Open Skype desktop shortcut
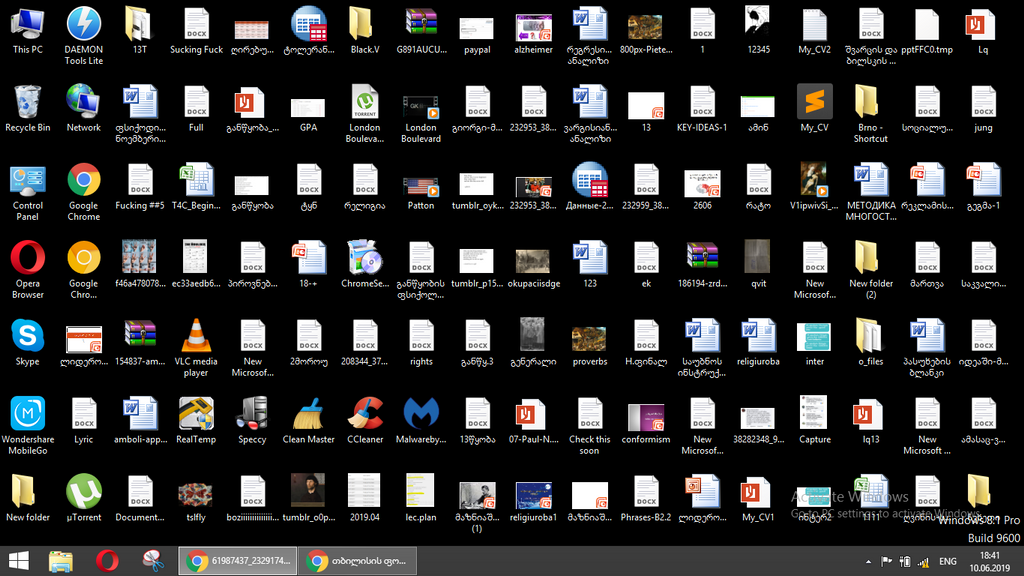 27,343
